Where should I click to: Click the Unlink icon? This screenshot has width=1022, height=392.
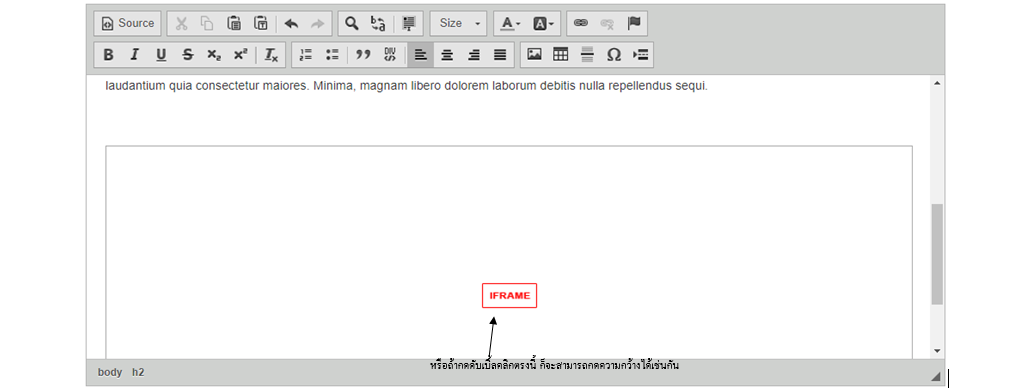click(x=607, y=23)
